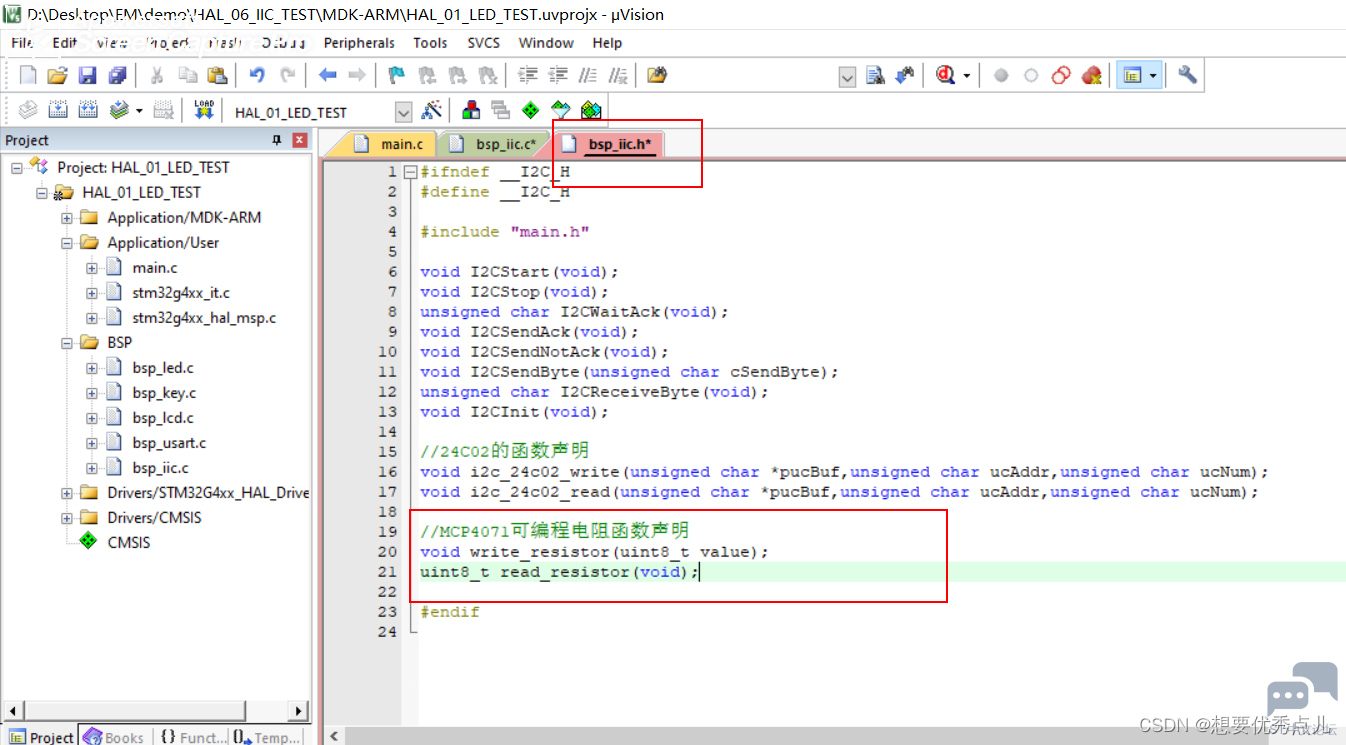This screenshot has width=1346, height=745.
Task: Open the Options for Target magic wand icon
Action: 432,110
